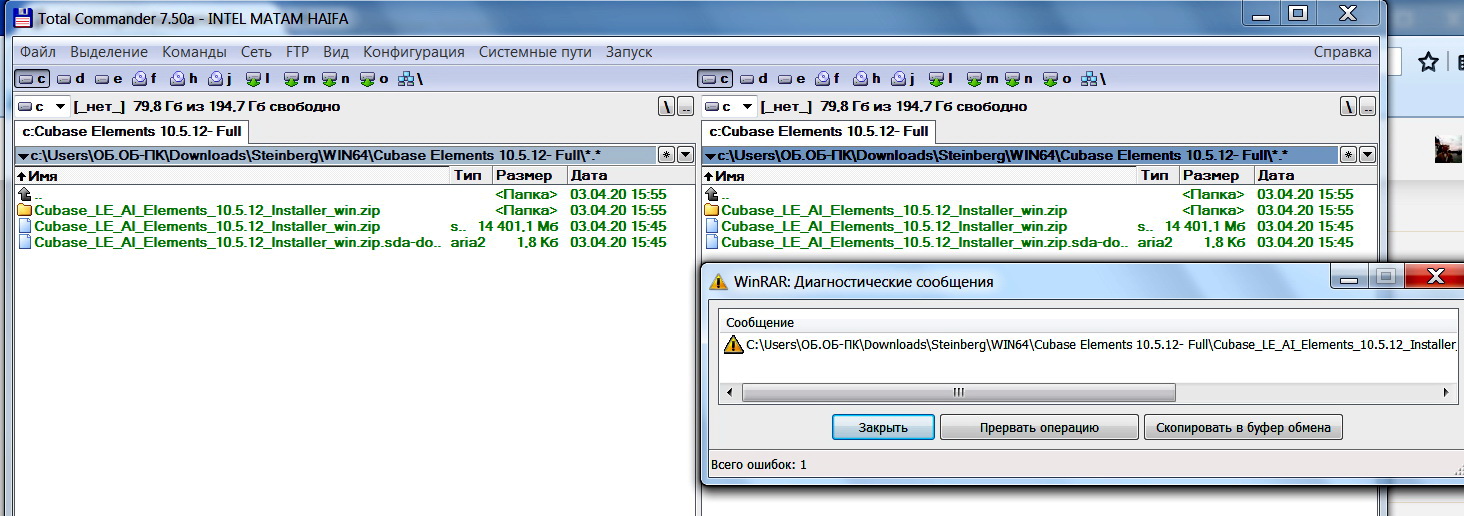Open network drive l in left drive bar

258,78
